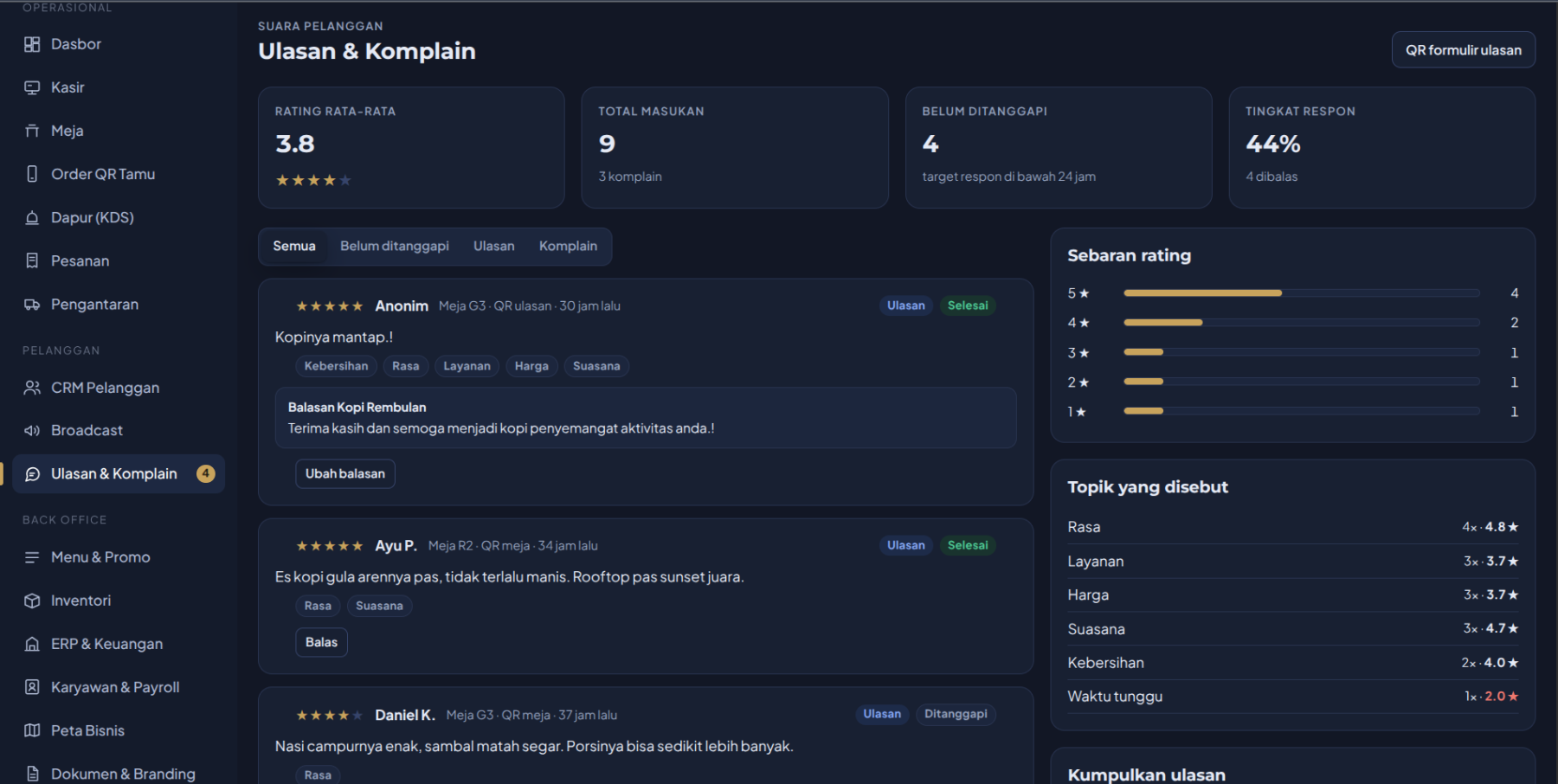Click the notification badge 4 on Ulasan & Komplain
This screenshot has width=1558, height=784.
(205, 473)
